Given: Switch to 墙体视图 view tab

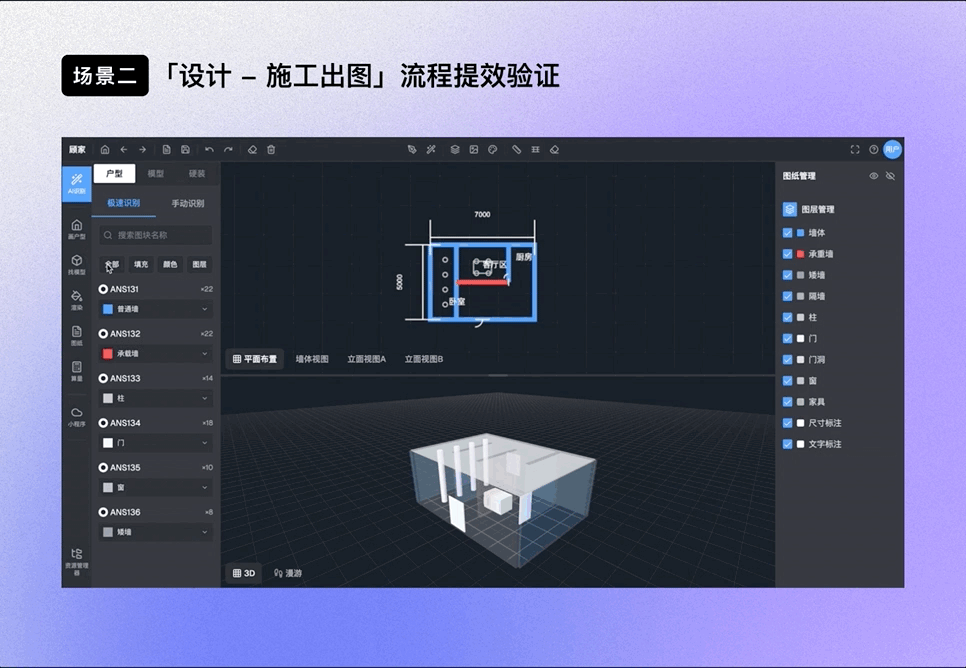Looking at the screenshot, I should (312, 359).
